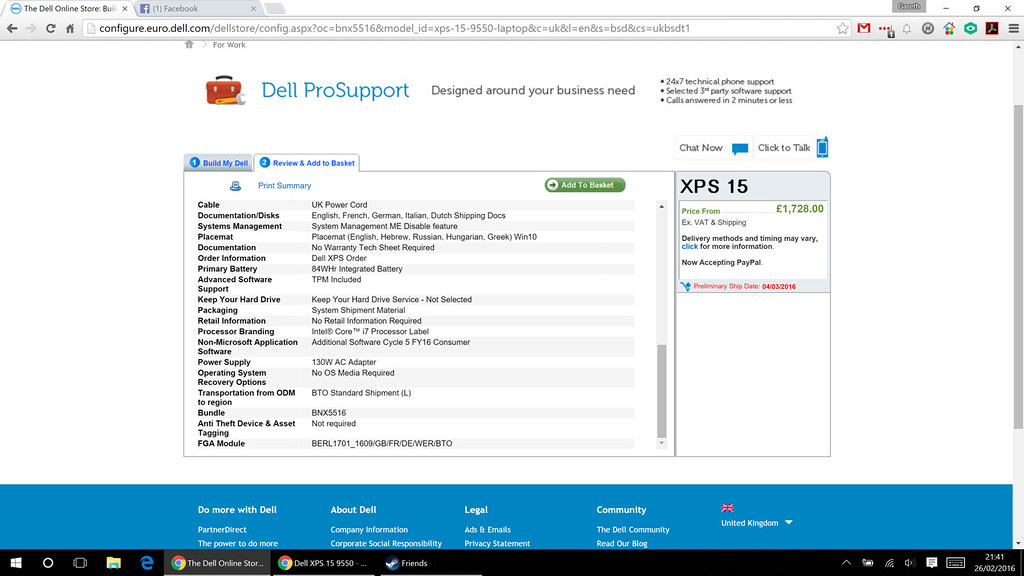Click the summary list scroll down arrow

coord(662,443)
